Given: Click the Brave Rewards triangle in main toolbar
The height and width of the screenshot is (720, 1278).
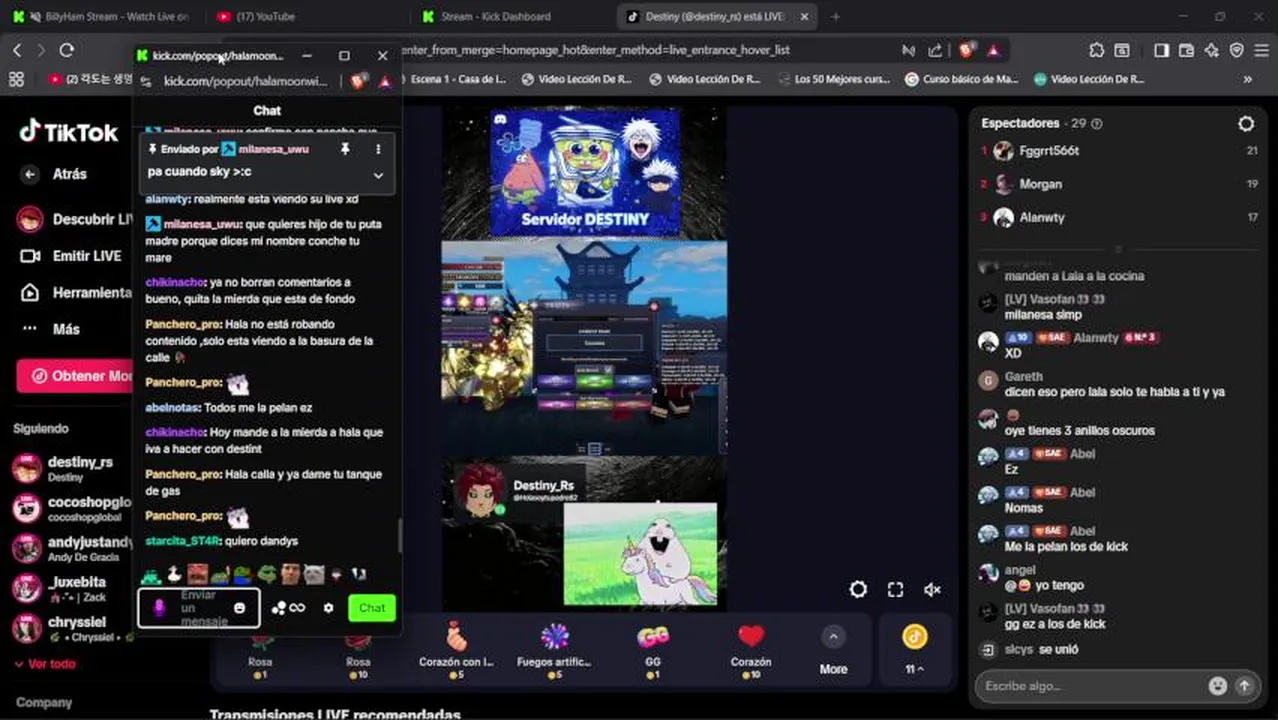Looking at the screenshot, I should point(993,50).
